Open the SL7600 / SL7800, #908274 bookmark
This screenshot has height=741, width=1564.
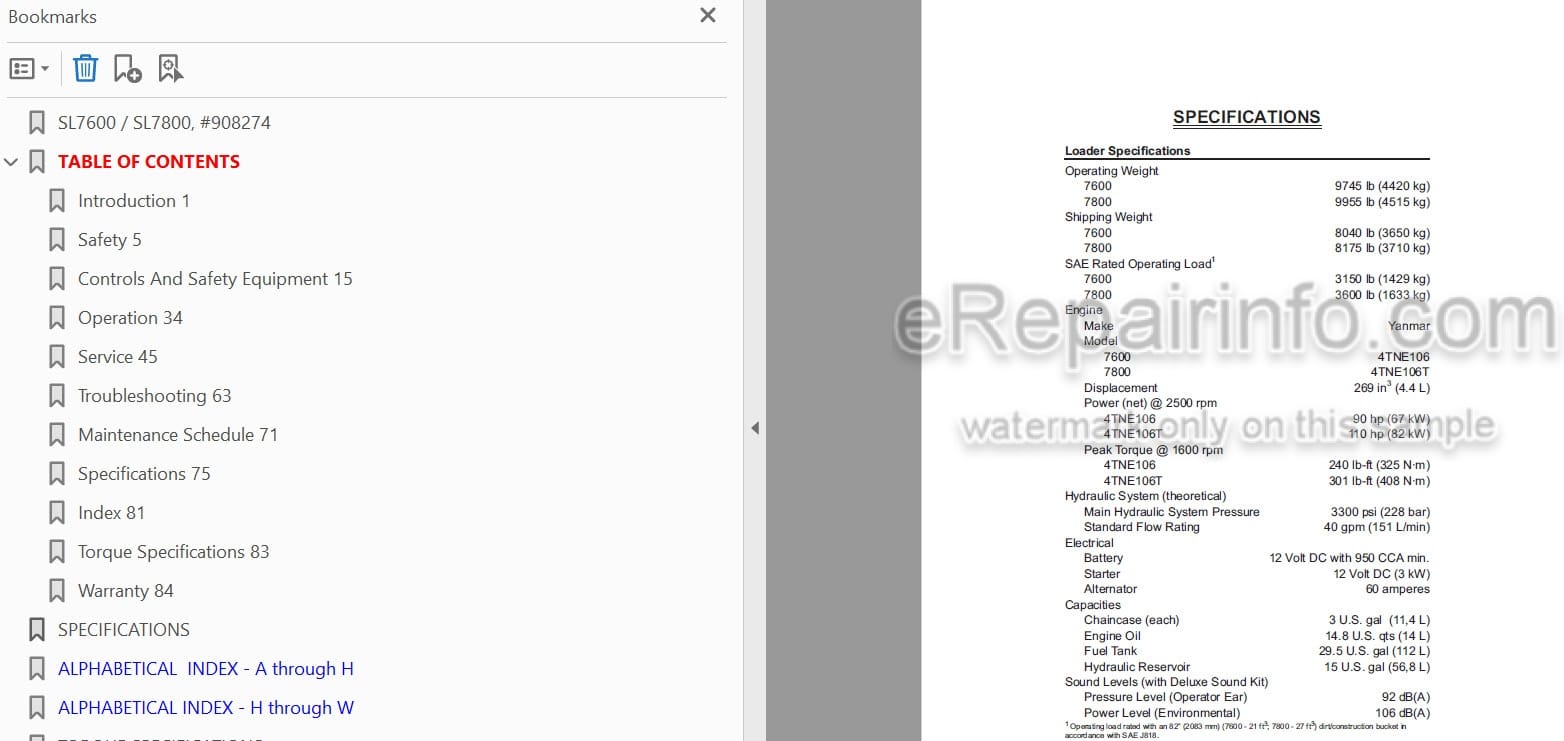pos(164,123)
